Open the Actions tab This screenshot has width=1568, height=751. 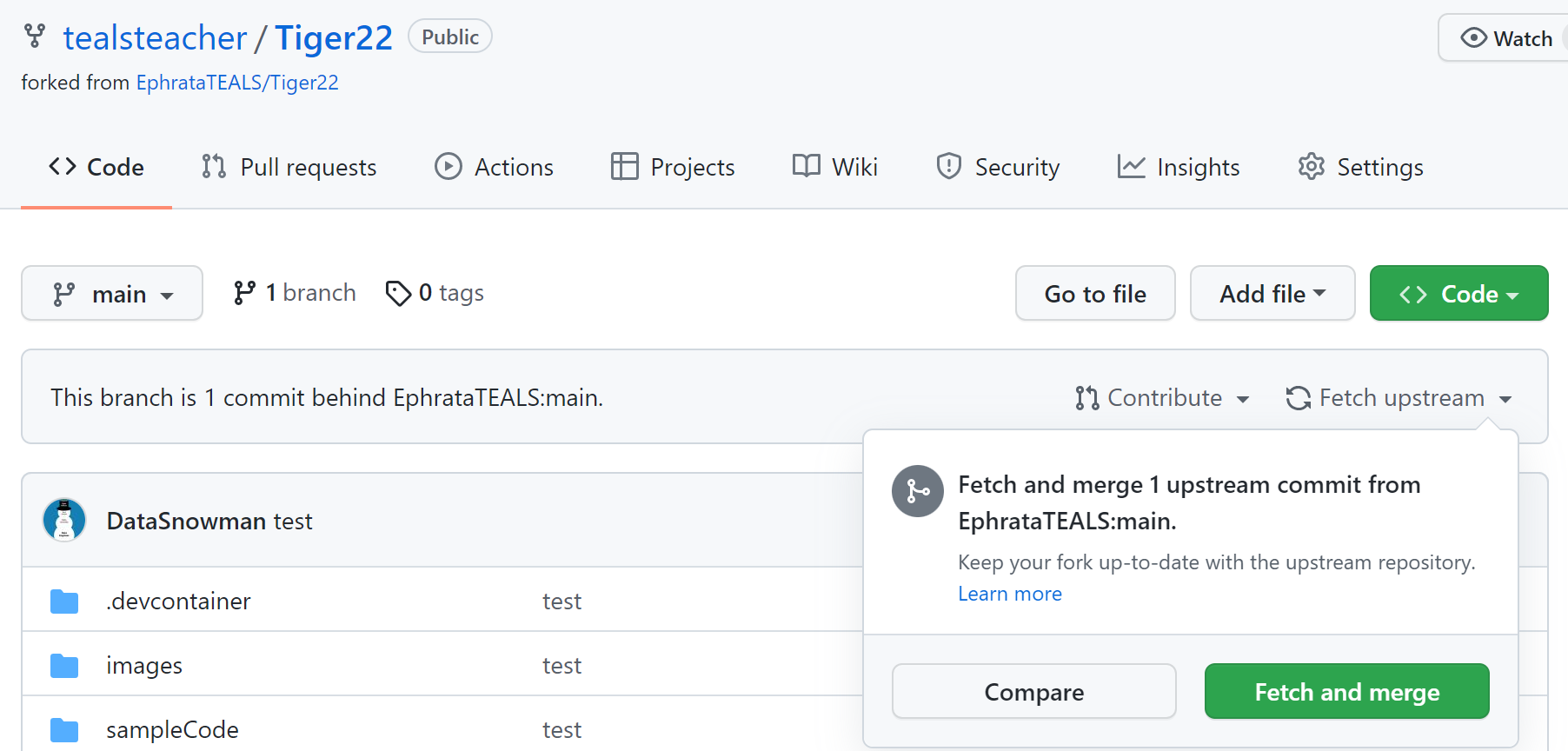point(494,167)
